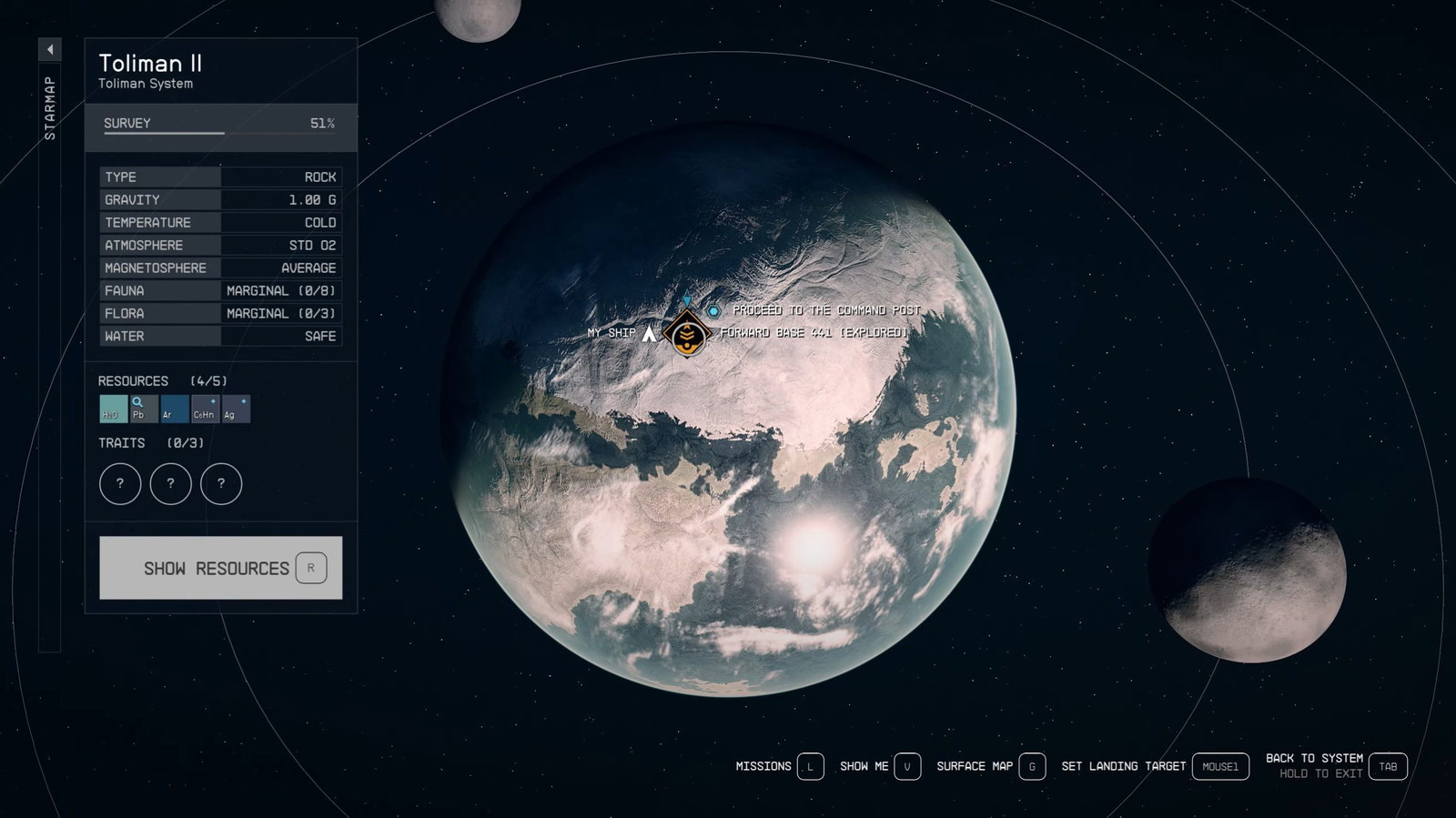1456x818 pixels.
Task: Click the Toliman System subtitle
Action: (x=146, y=84)
